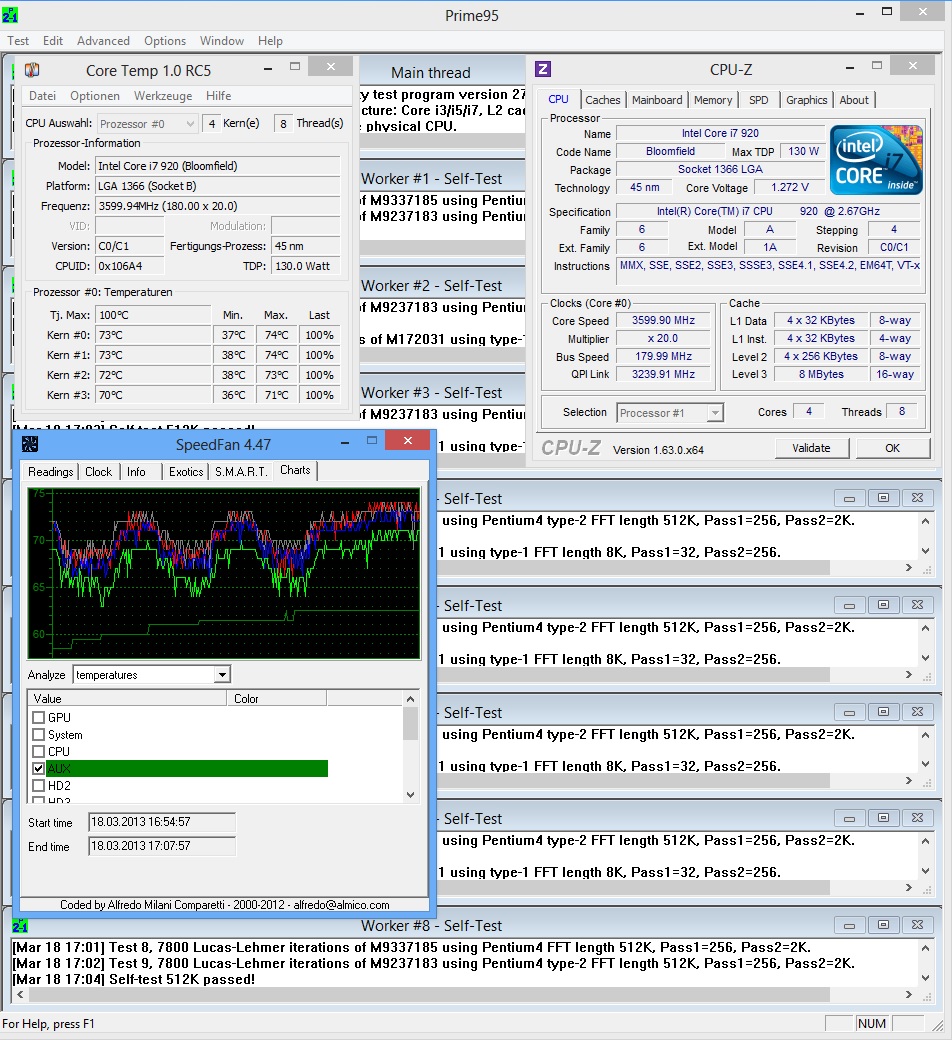
Task: Click the Core Temp window icon
Action: pyautogui.click(x=32, y=70)
